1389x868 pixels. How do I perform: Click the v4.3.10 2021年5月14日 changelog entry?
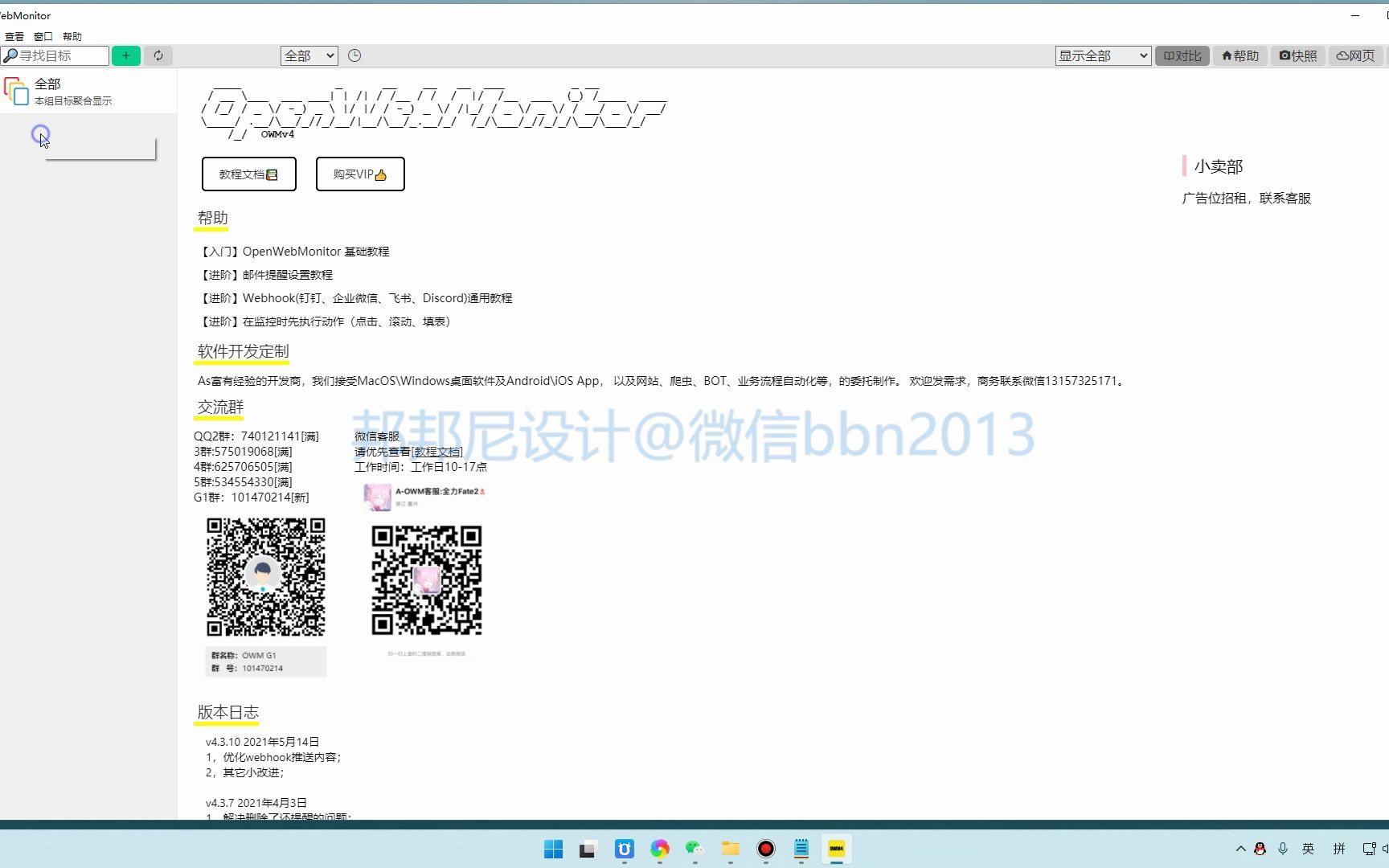pyautogui.click(x=262, y=742)
